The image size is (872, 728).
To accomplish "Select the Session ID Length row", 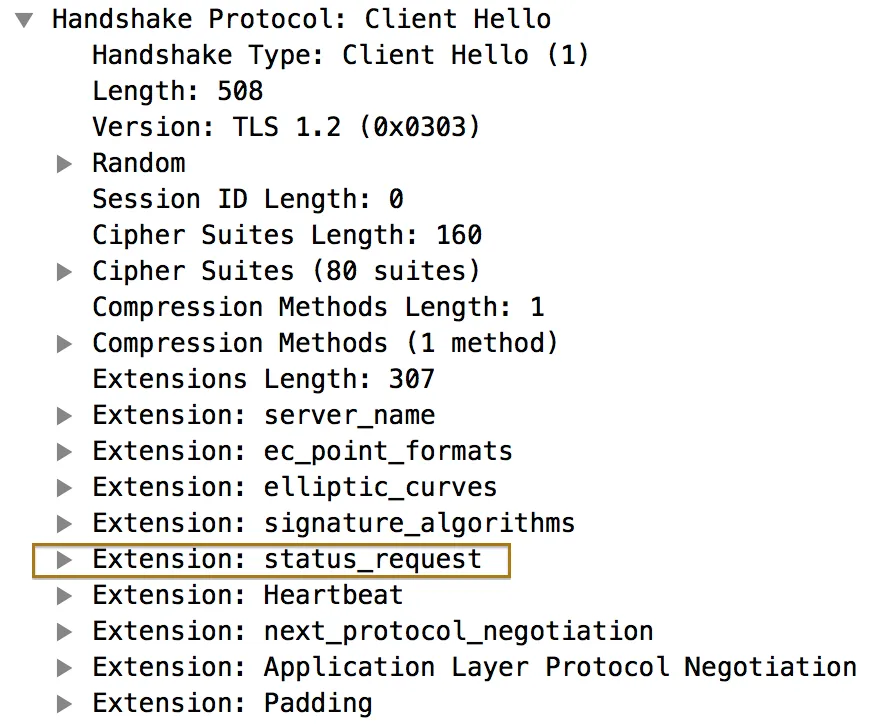I will [x=248, y=199].
